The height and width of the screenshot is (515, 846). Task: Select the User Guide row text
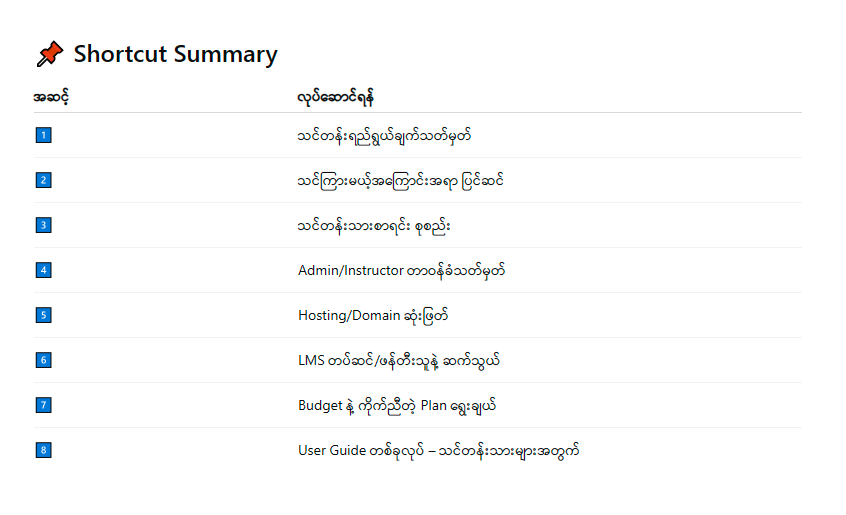coord(439,450)
